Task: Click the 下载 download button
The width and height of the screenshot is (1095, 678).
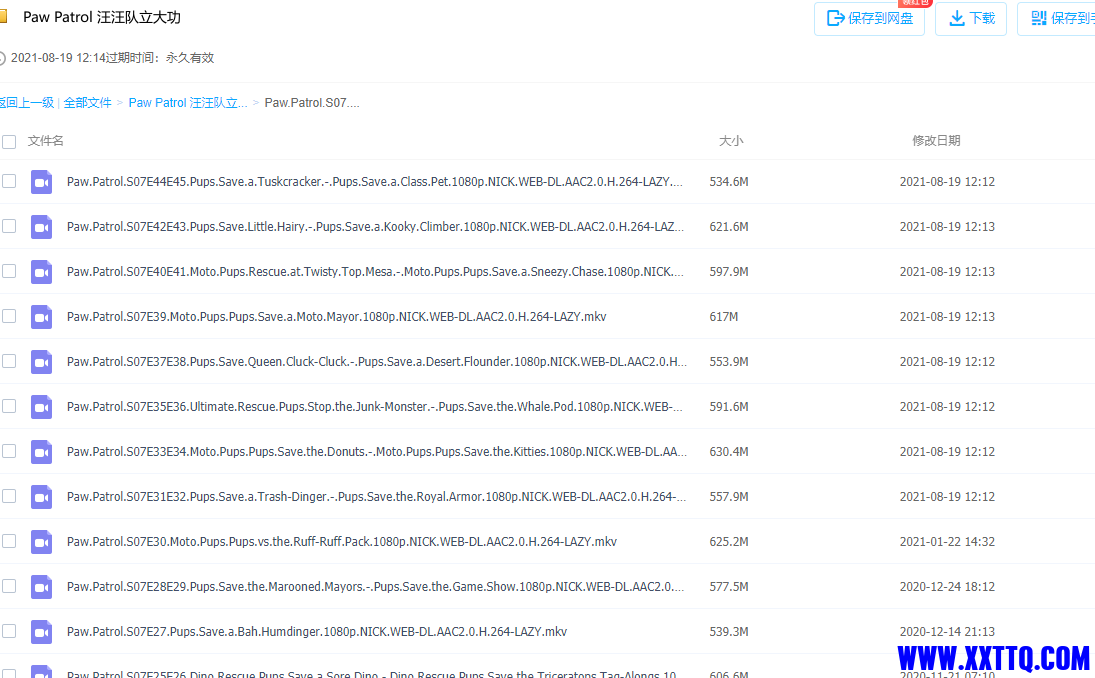Action: (971, 18)
